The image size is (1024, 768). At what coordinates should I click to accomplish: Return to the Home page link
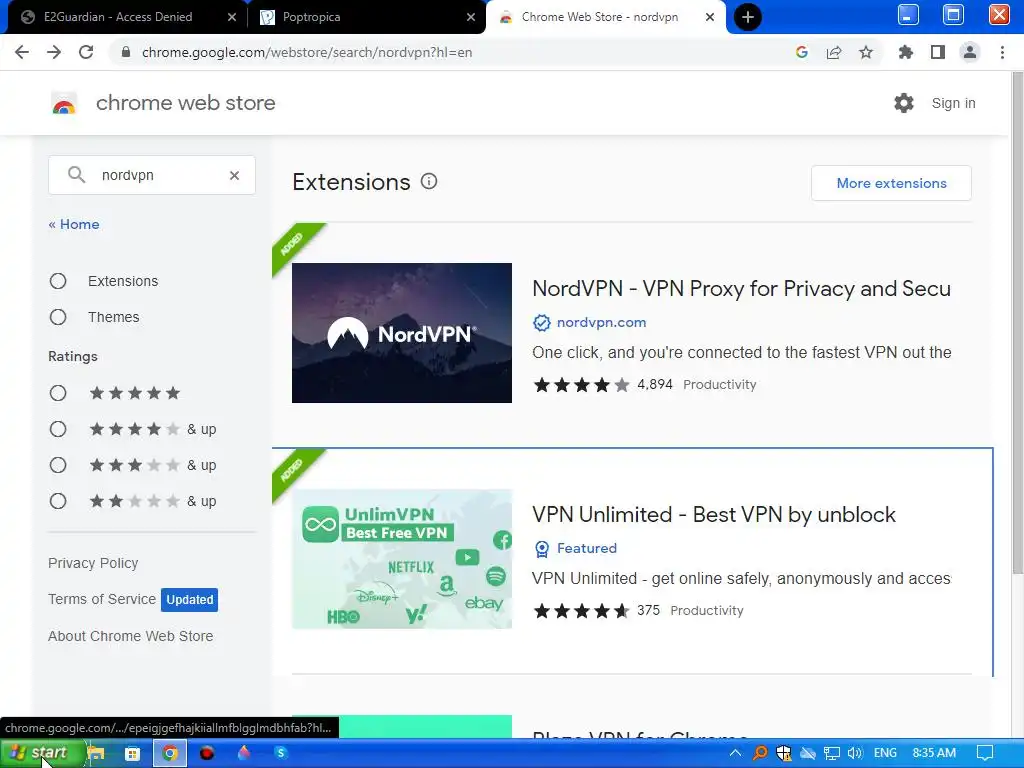(74, 224)
